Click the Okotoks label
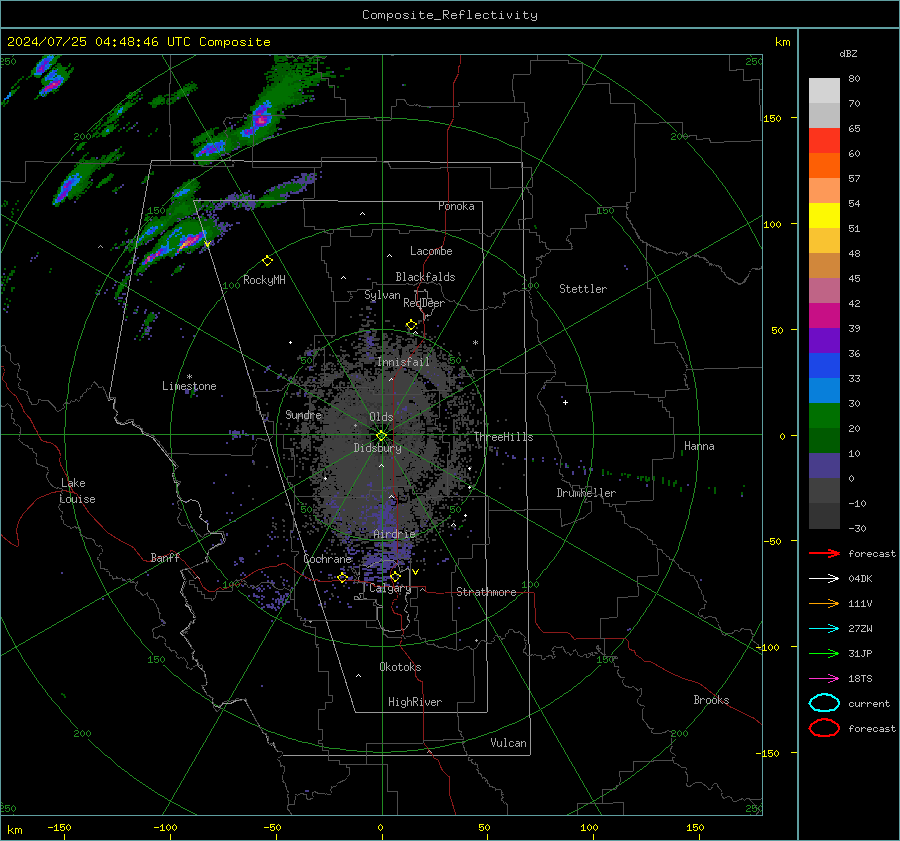900x841 pixels. coord(400,667)
